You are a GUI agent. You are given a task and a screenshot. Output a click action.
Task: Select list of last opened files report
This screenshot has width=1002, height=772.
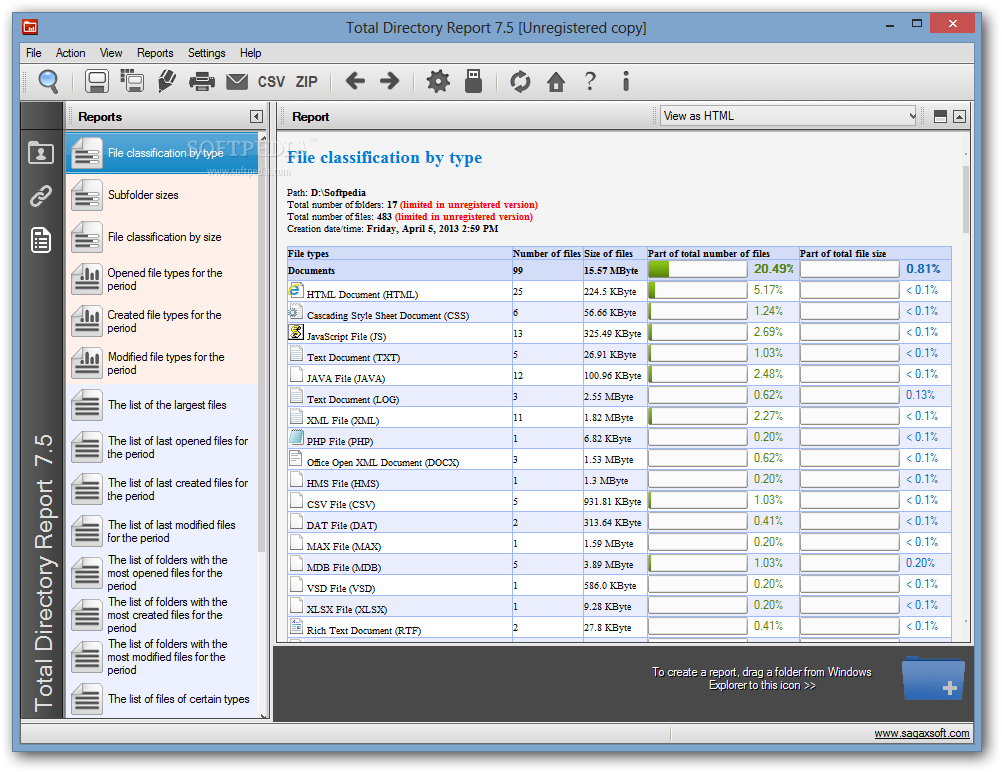(x=162, y=447)
